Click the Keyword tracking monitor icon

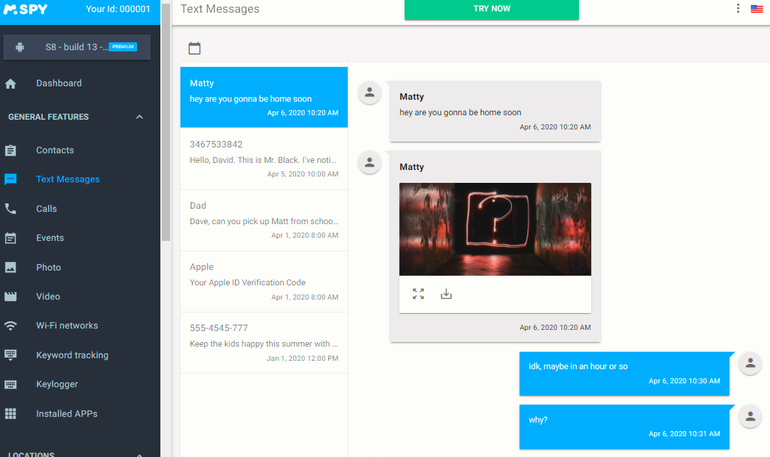[x=10, y=354]
